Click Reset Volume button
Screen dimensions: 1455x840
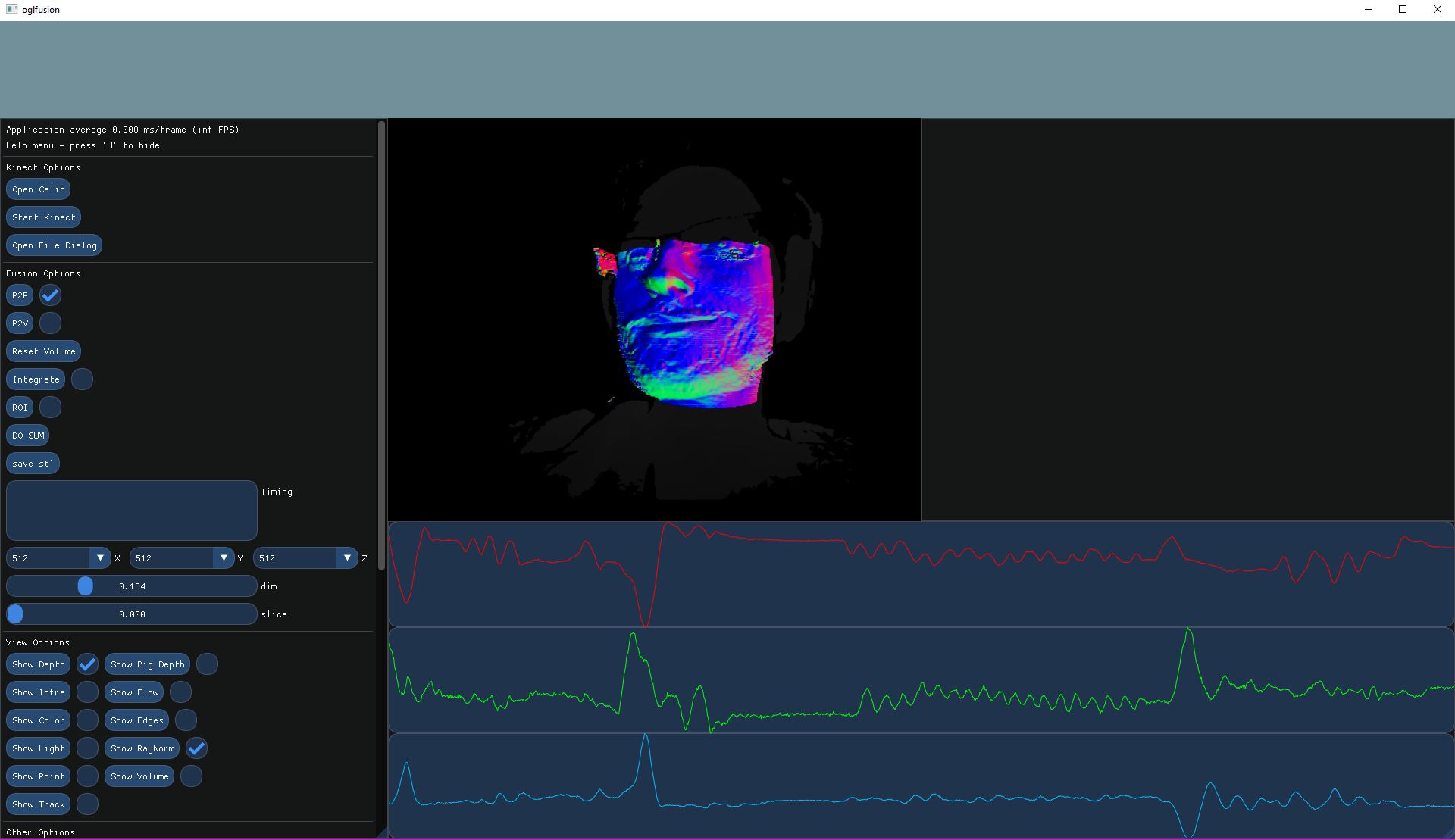pos(43,351)
